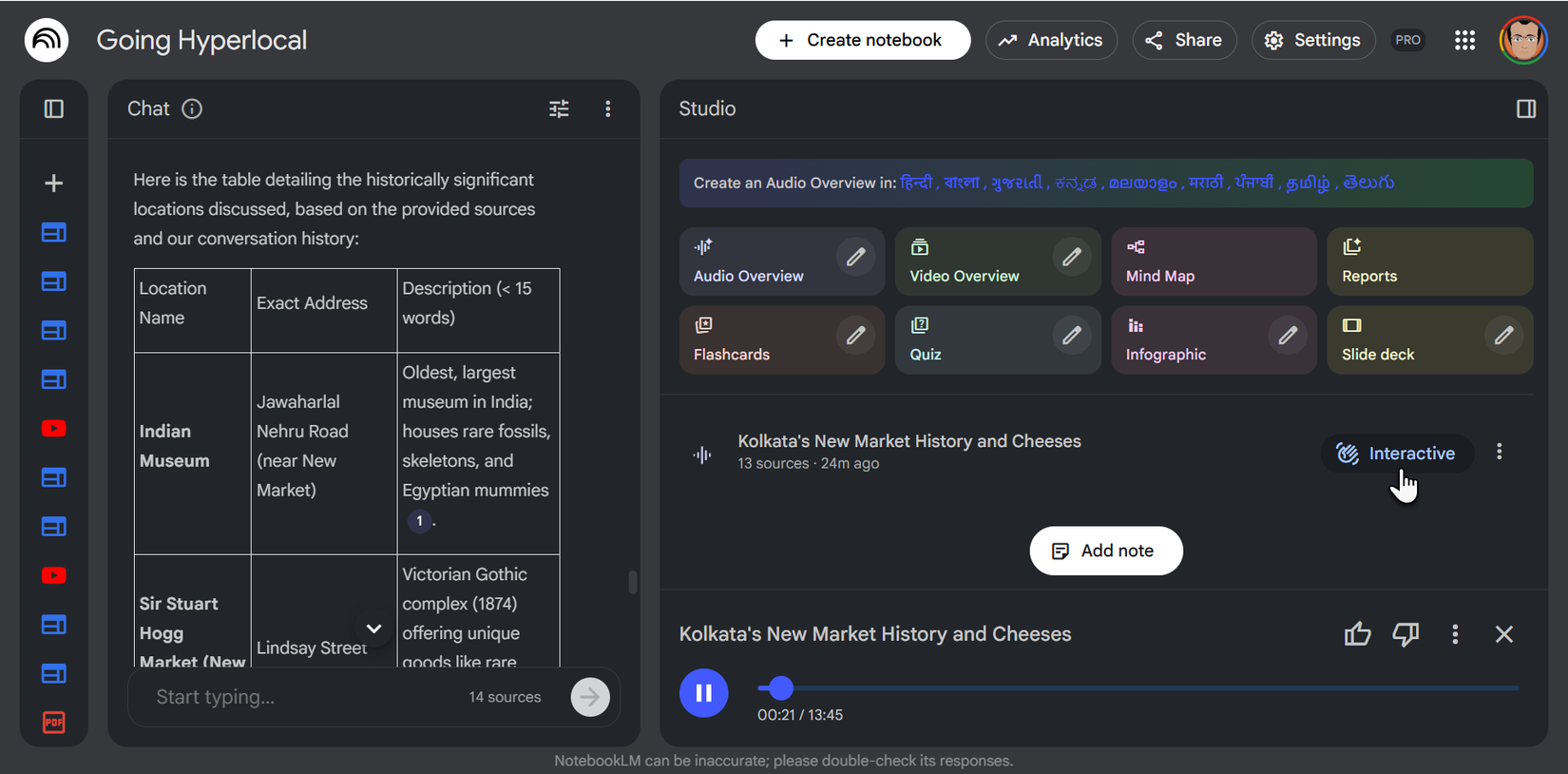
Task: Create audio overview in Marathi
Action: [x=1206, y=183]
